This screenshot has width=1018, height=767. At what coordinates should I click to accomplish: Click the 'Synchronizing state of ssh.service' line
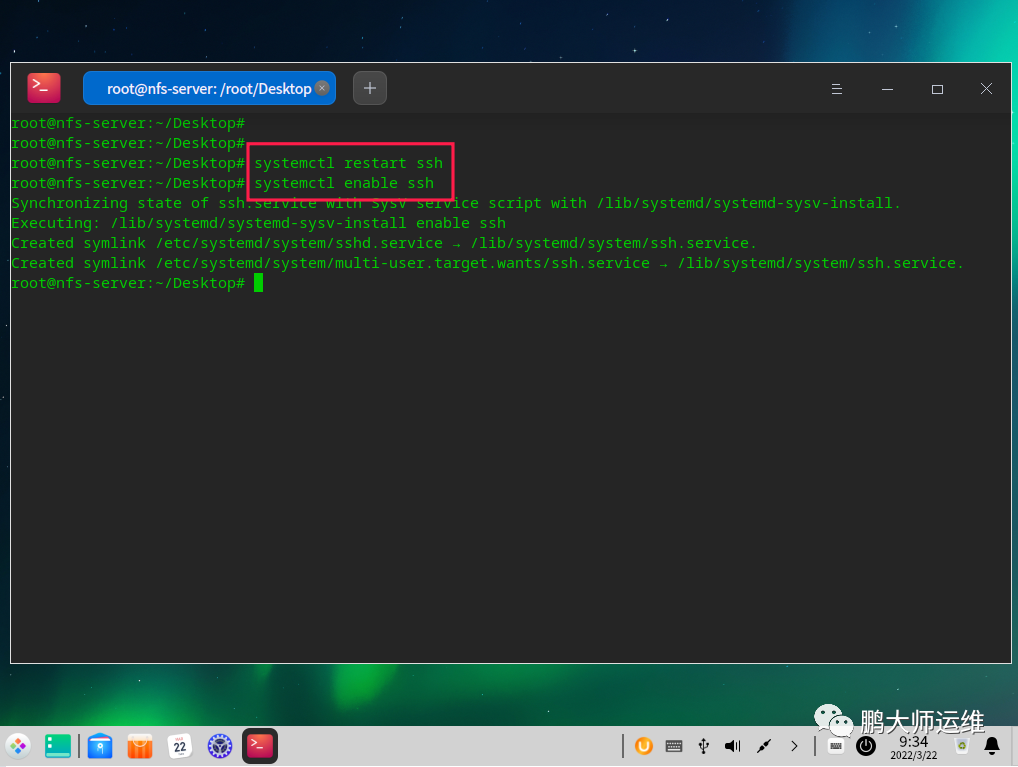click(x=456, y=203)
